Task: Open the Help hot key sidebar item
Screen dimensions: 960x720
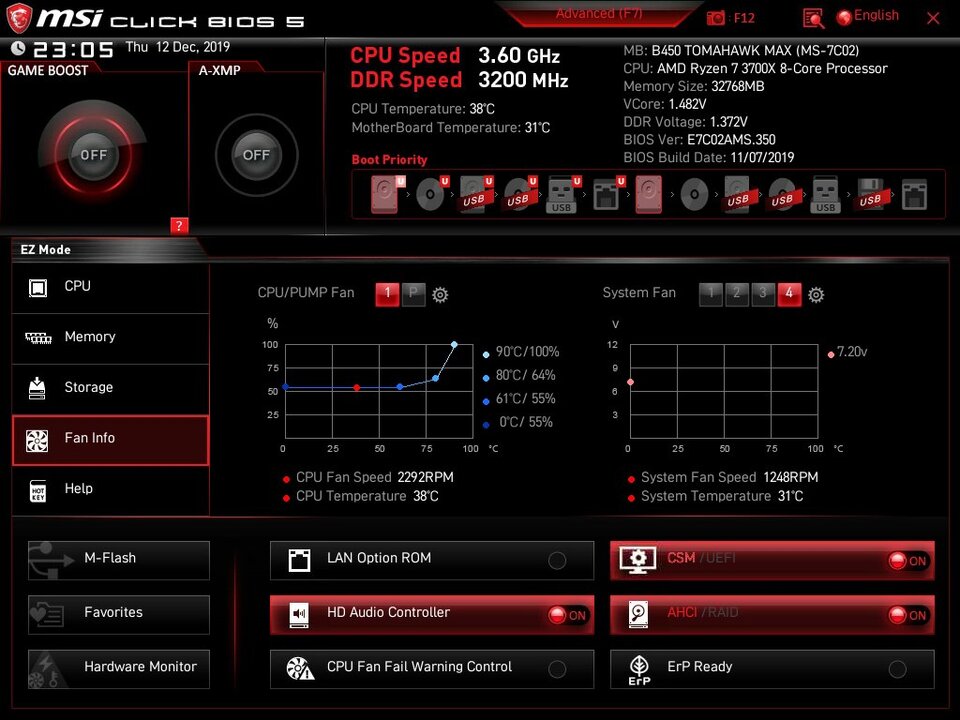Action: 111,490
